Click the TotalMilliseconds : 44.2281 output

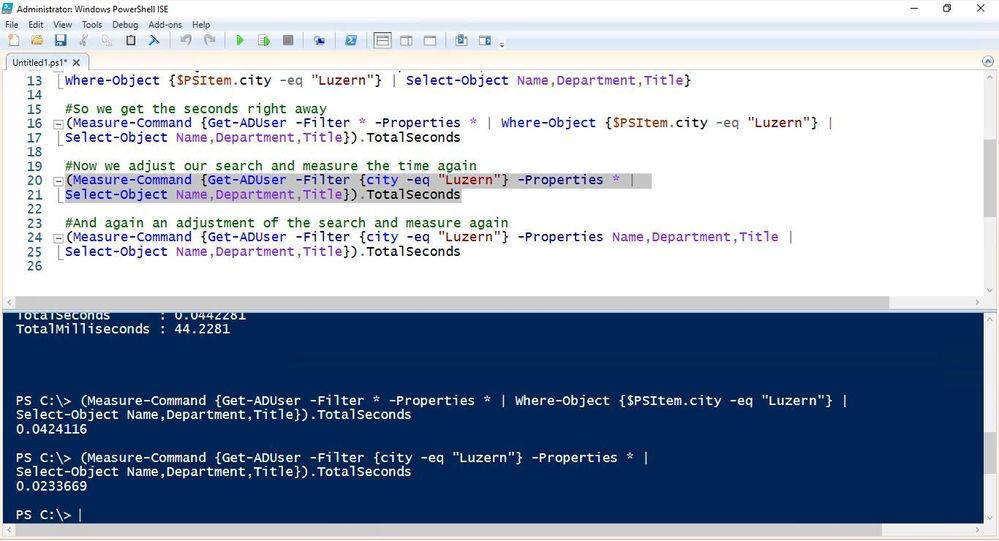123,329
